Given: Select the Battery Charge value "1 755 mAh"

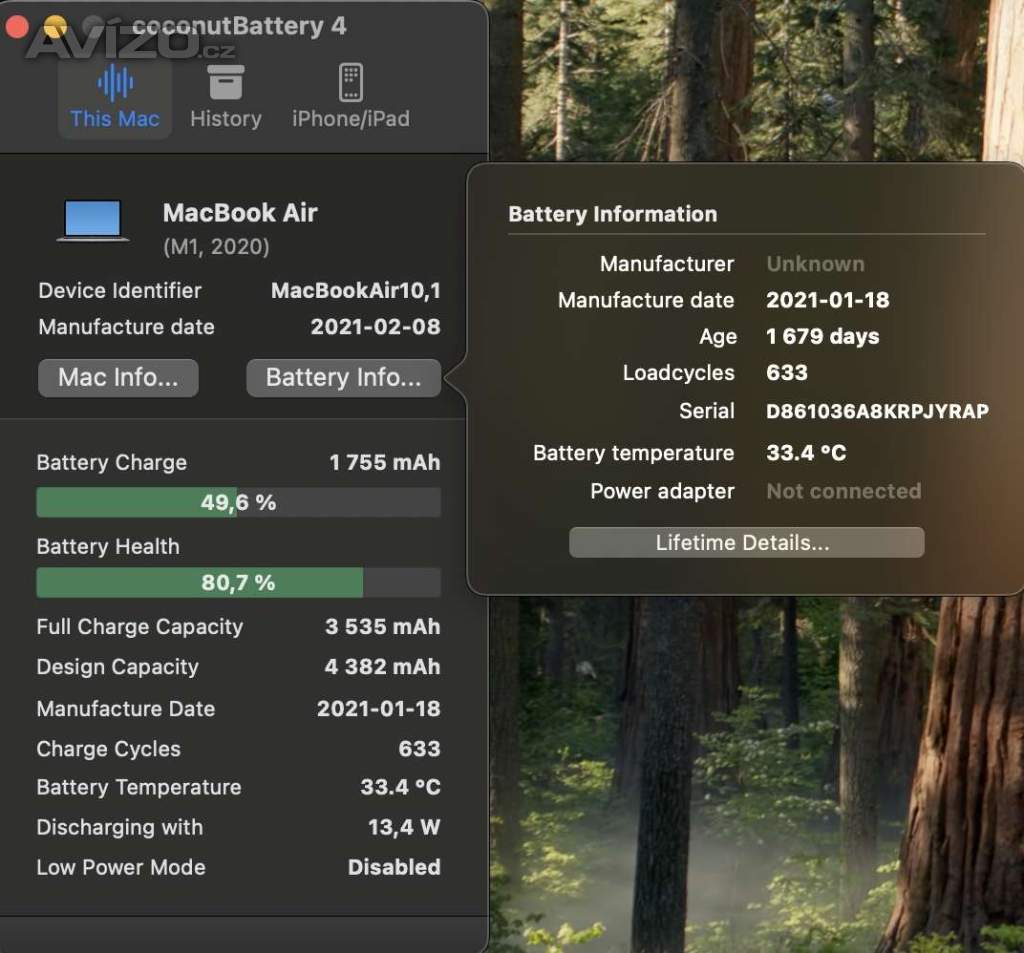Looking at the screenshot, I should 385,462.
